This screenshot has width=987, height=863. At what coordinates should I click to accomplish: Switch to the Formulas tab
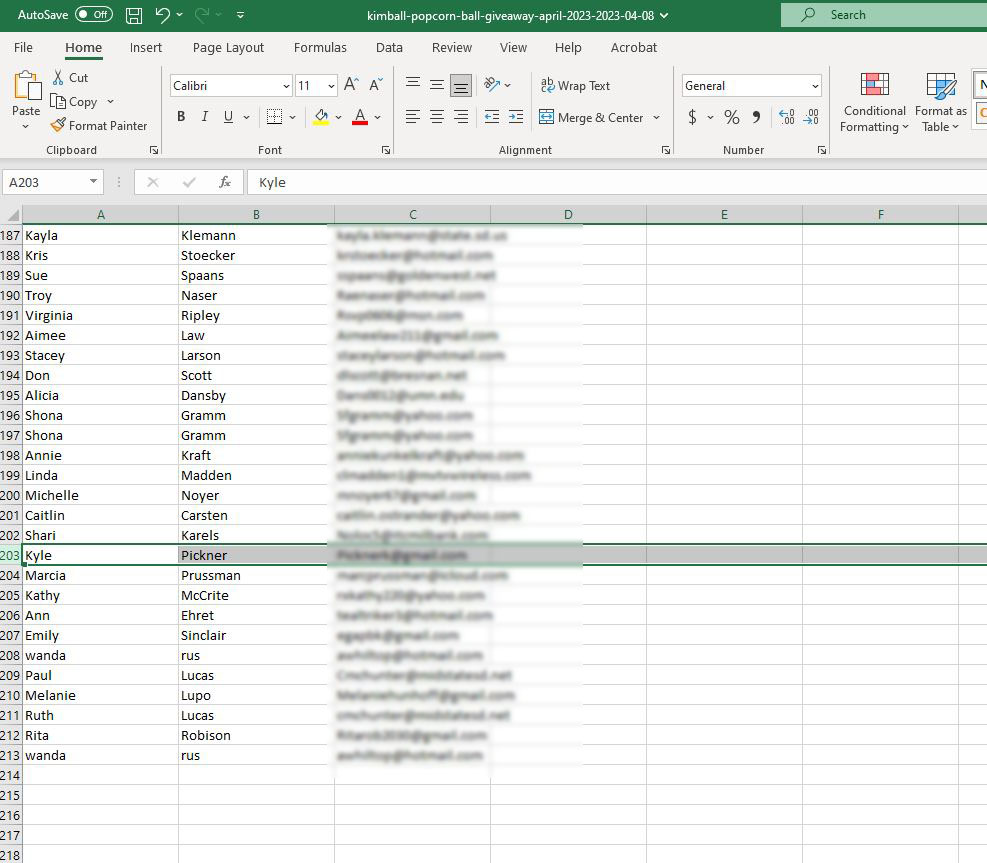point(320,47)
